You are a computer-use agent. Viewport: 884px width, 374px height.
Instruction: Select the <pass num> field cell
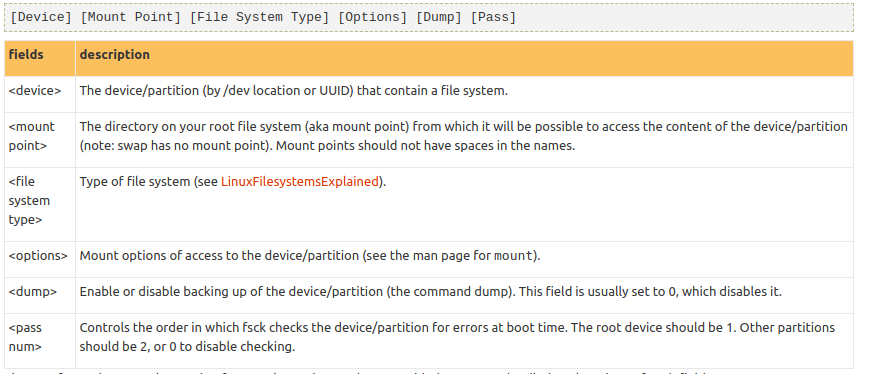click(x=40, y=341)
